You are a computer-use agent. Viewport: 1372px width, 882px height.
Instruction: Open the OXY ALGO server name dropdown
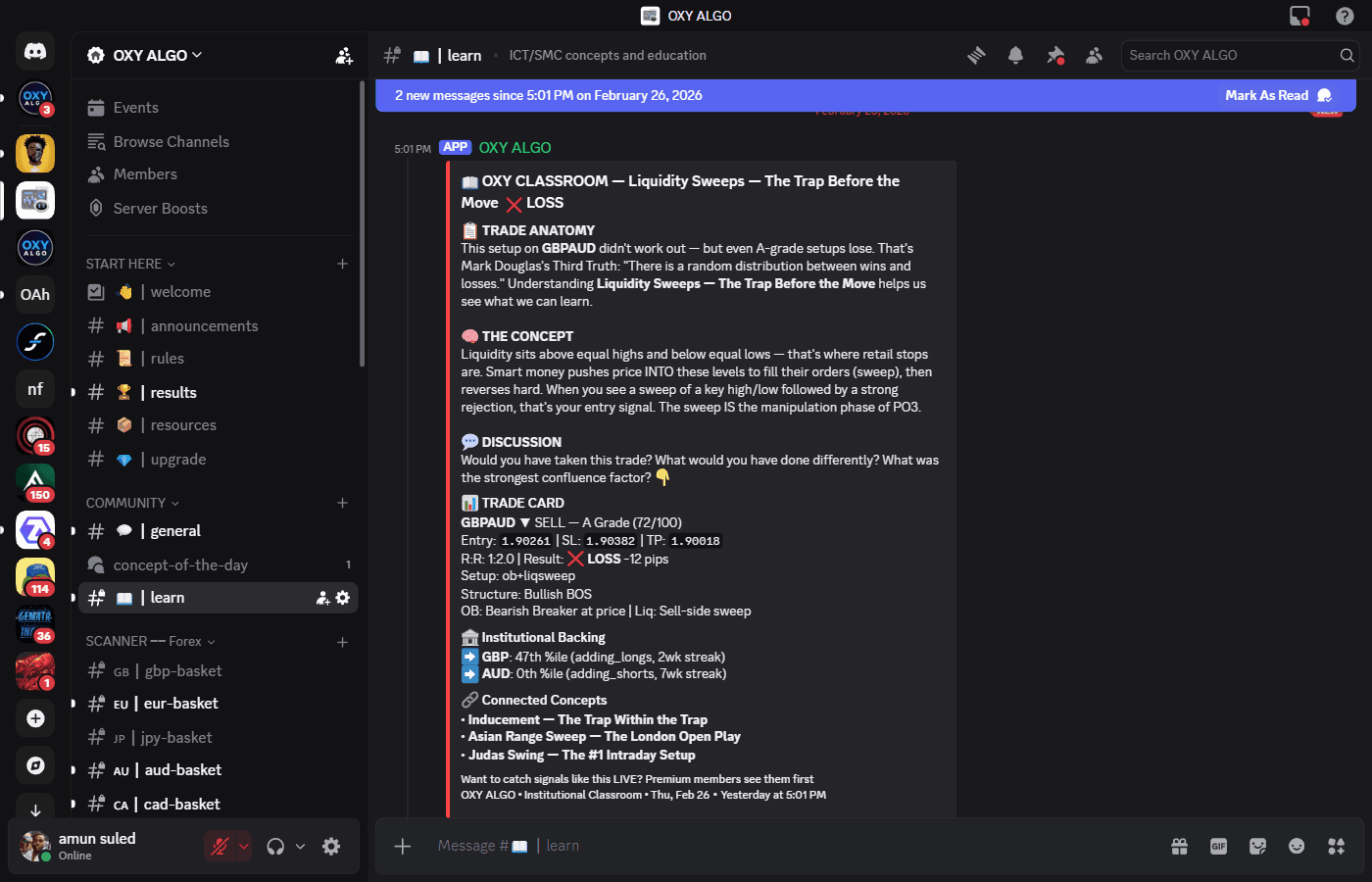145,55
